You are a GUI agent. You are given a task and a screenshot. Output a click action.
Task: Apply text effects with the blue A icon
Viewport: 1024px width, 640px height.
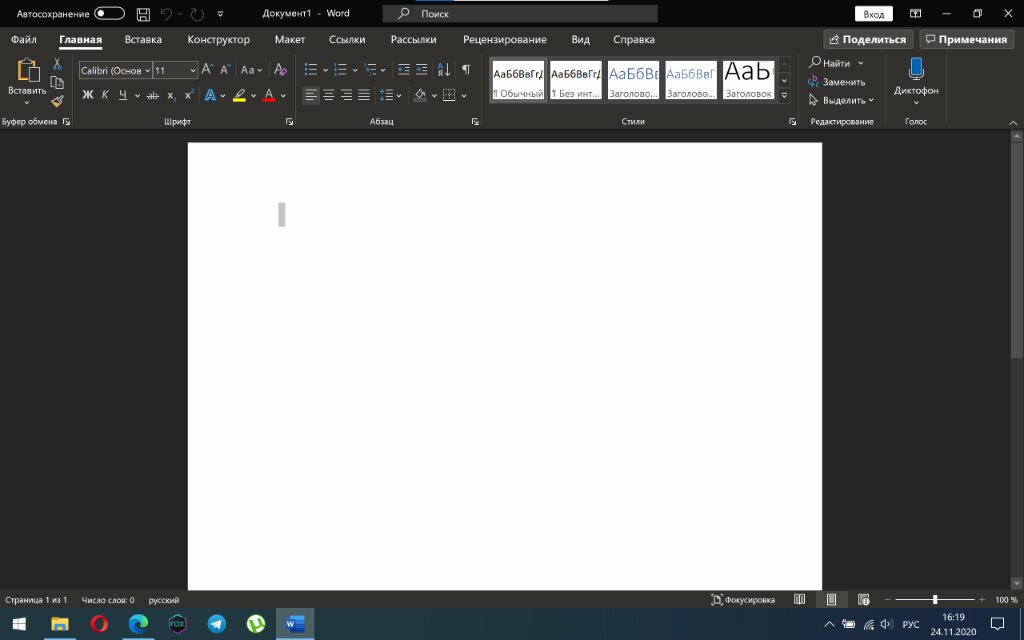[210, 95]
